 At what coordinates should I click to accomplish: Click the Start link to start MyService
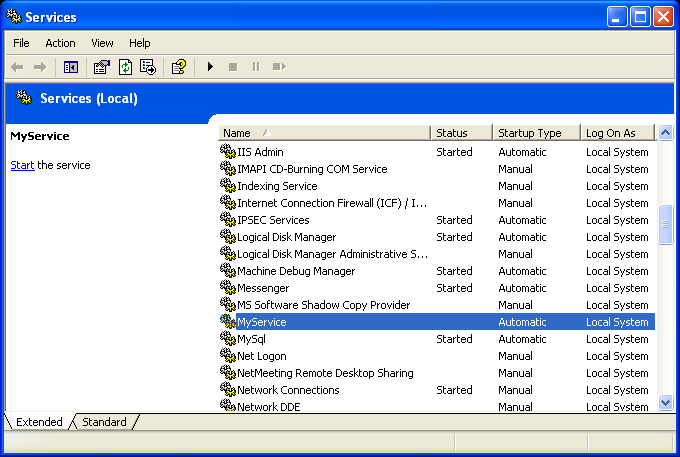point(23,165)
